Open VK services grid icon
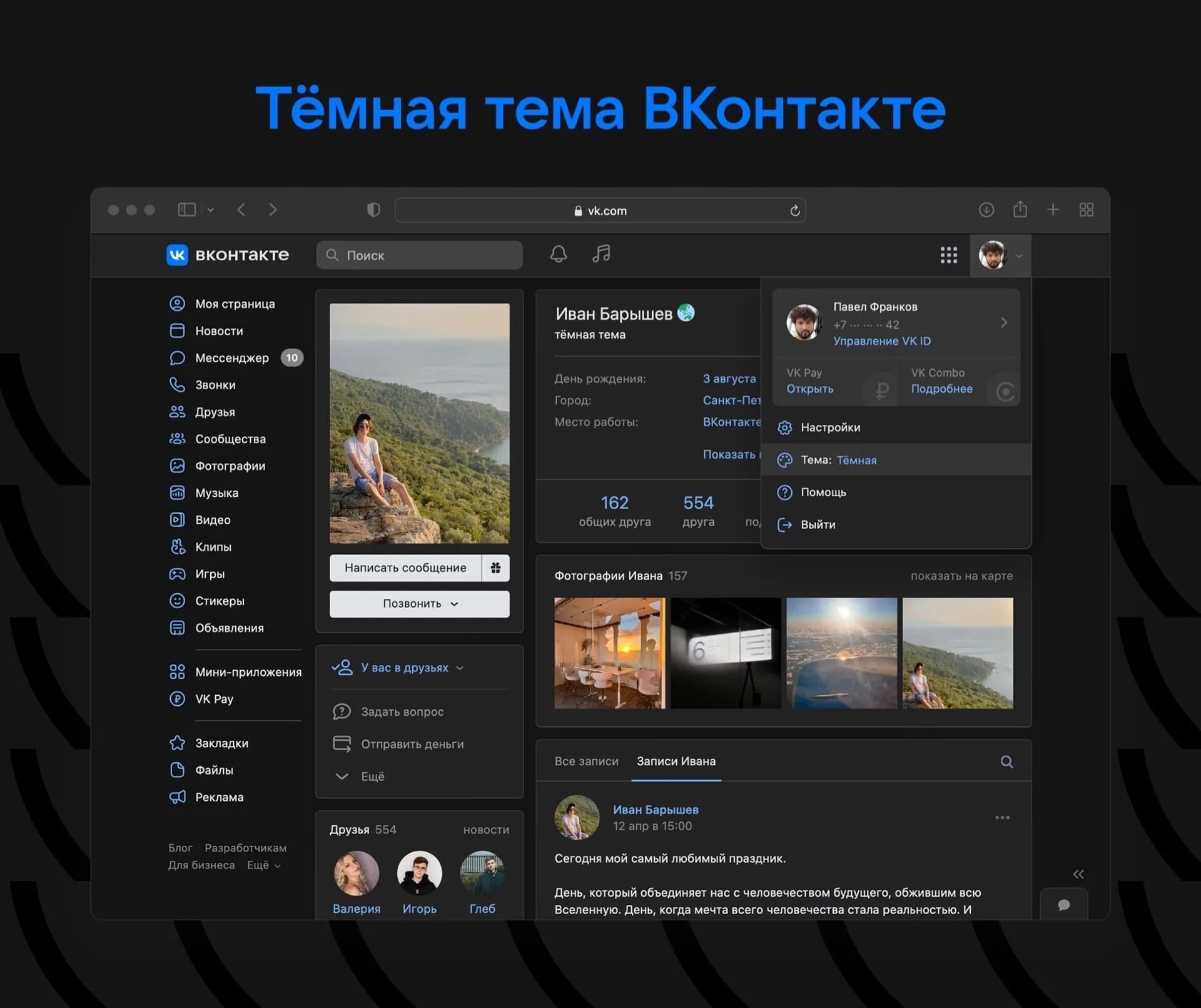This screenshot has height=1008, width=1201. 948,255
